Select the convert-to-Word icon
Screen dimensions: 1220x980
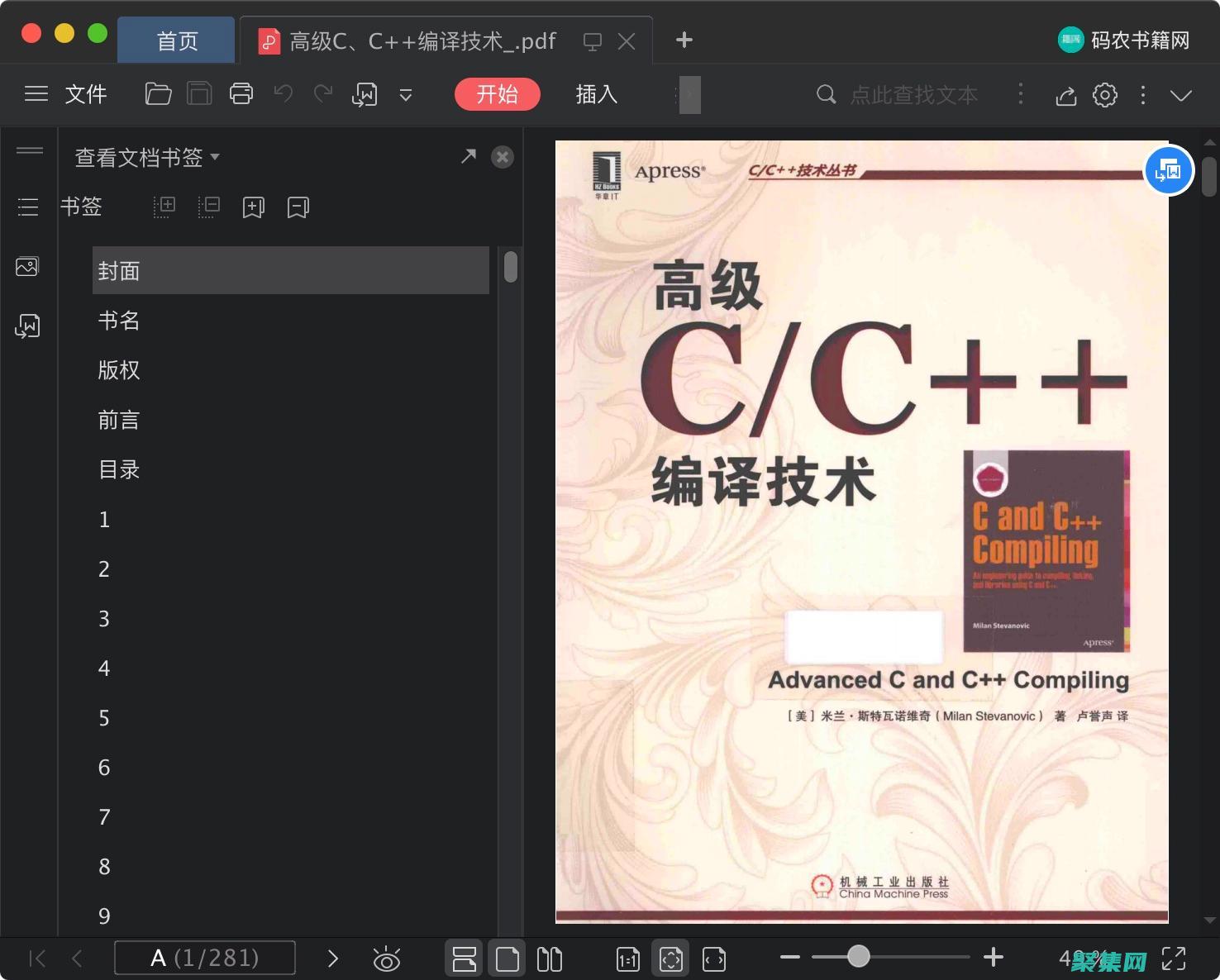coord(365,94)
